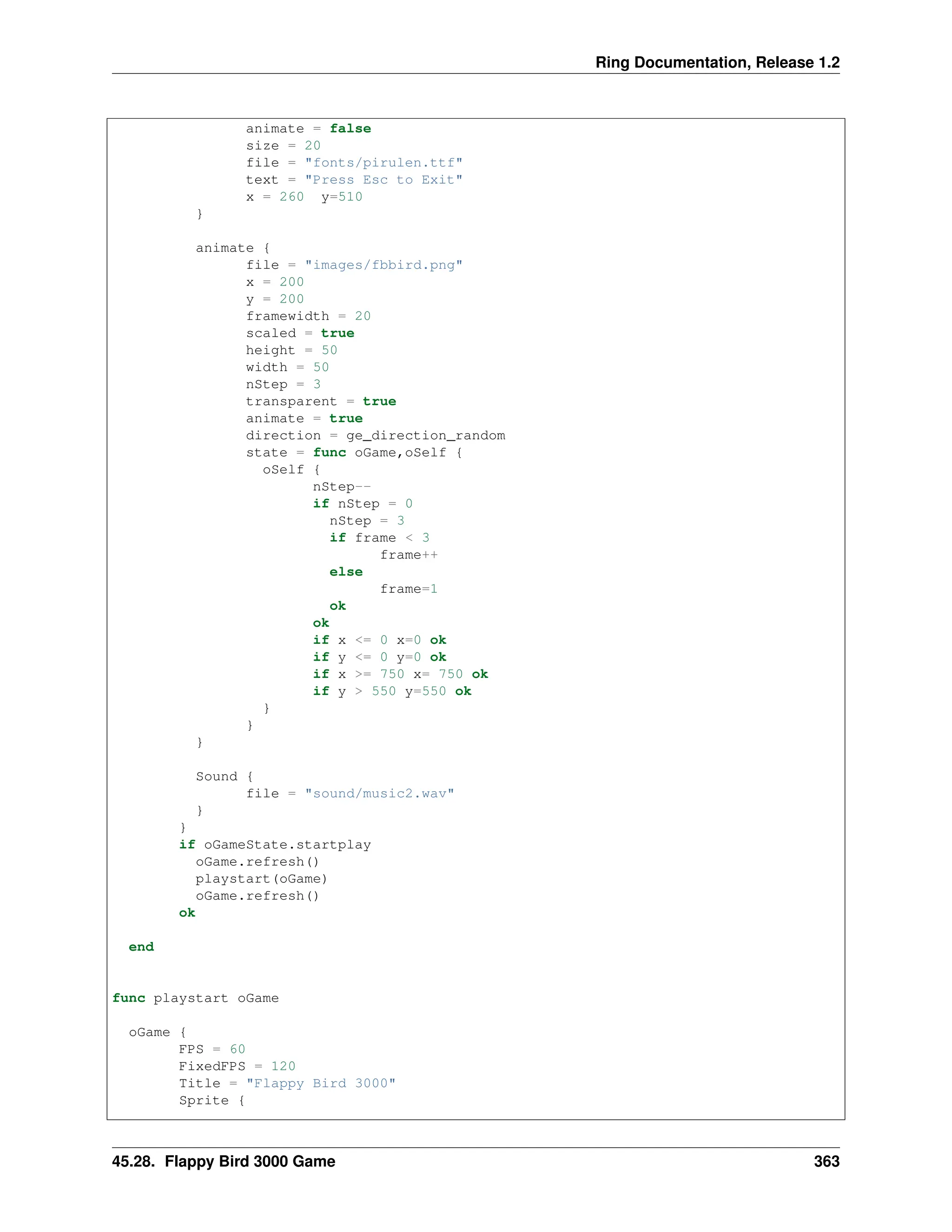Click the 'nStep--' line
The width and height of the screenshot is (952, 1232).
pos(341,487)
